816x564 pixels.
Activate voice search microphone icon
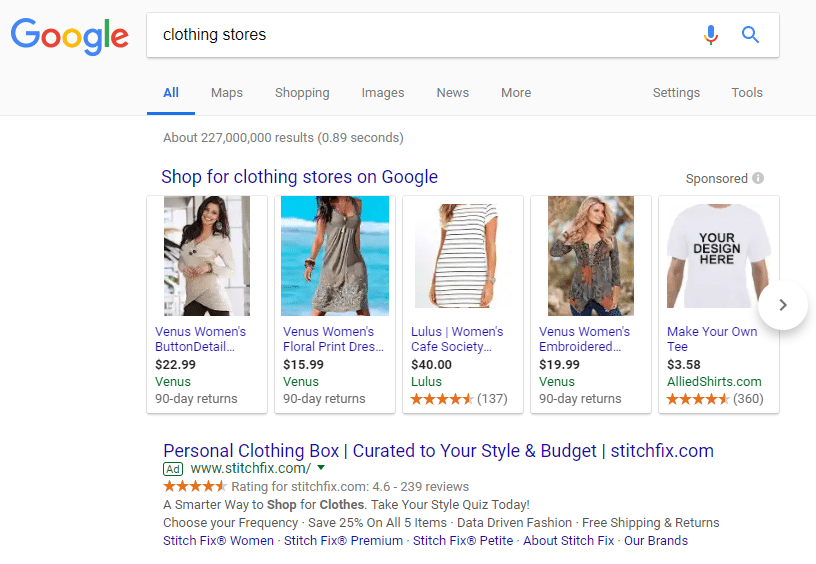tap(711, 35)
